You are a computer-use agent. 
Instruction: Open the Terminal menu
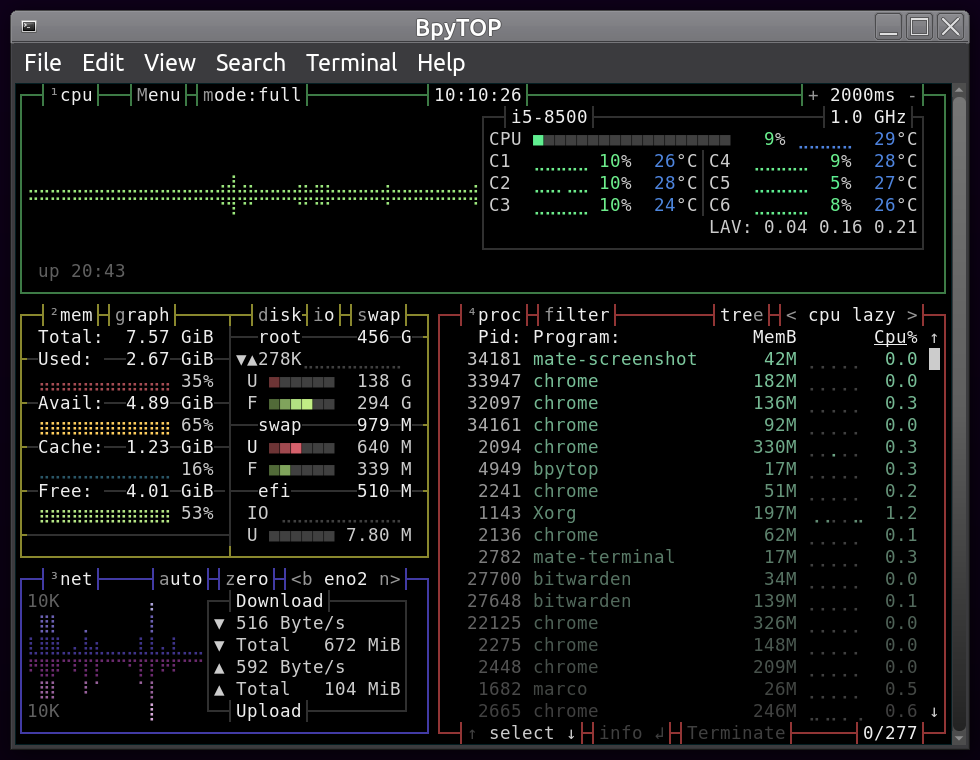(x=351, y=62)
